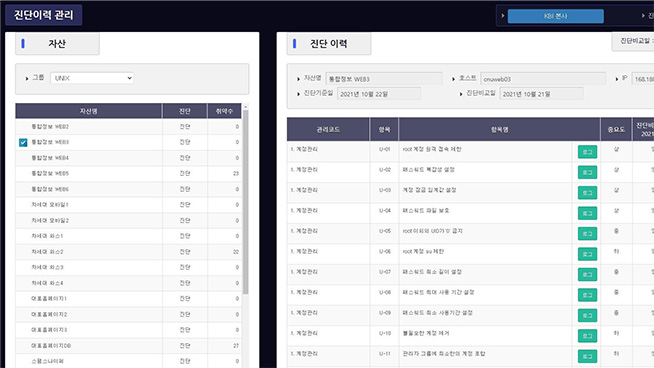Select the 진단 이력 panel heading
The width and height of the screenshot is (654, 368).
coord(329,43)
